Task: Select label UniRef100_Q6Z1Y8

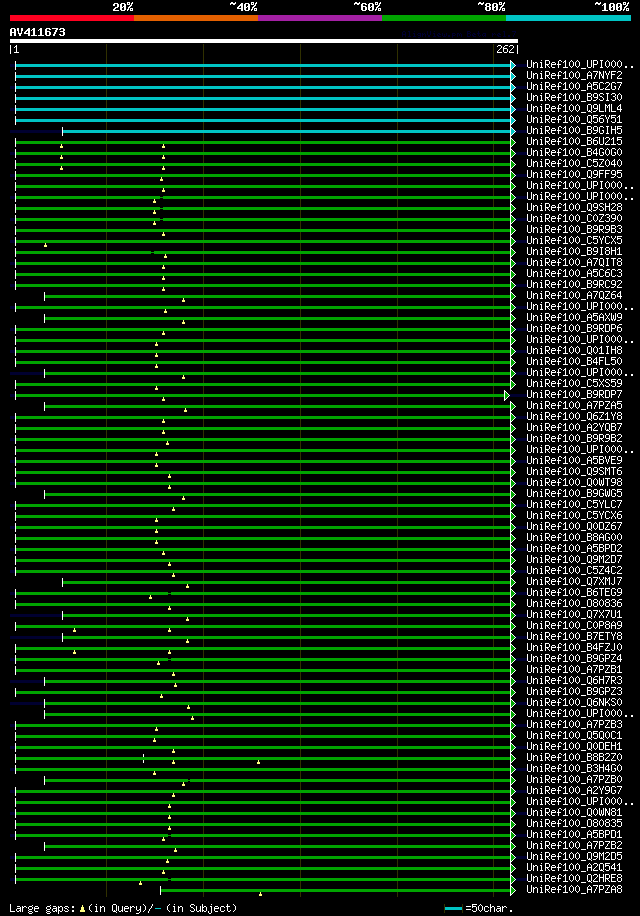Action: click(574, 417)
